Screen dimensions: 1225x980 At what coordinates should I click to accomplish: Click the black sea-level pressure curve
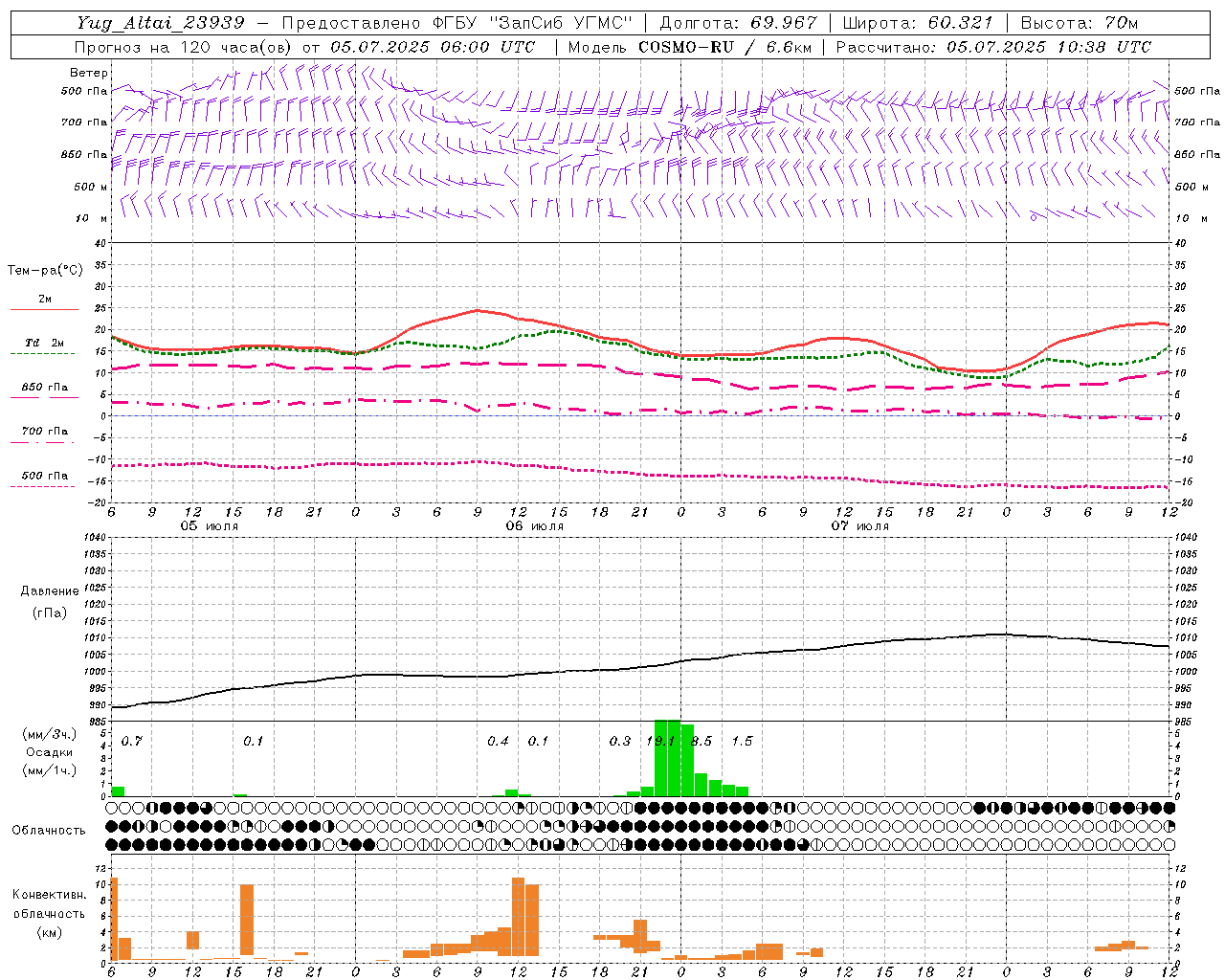[x=639, y=667]
